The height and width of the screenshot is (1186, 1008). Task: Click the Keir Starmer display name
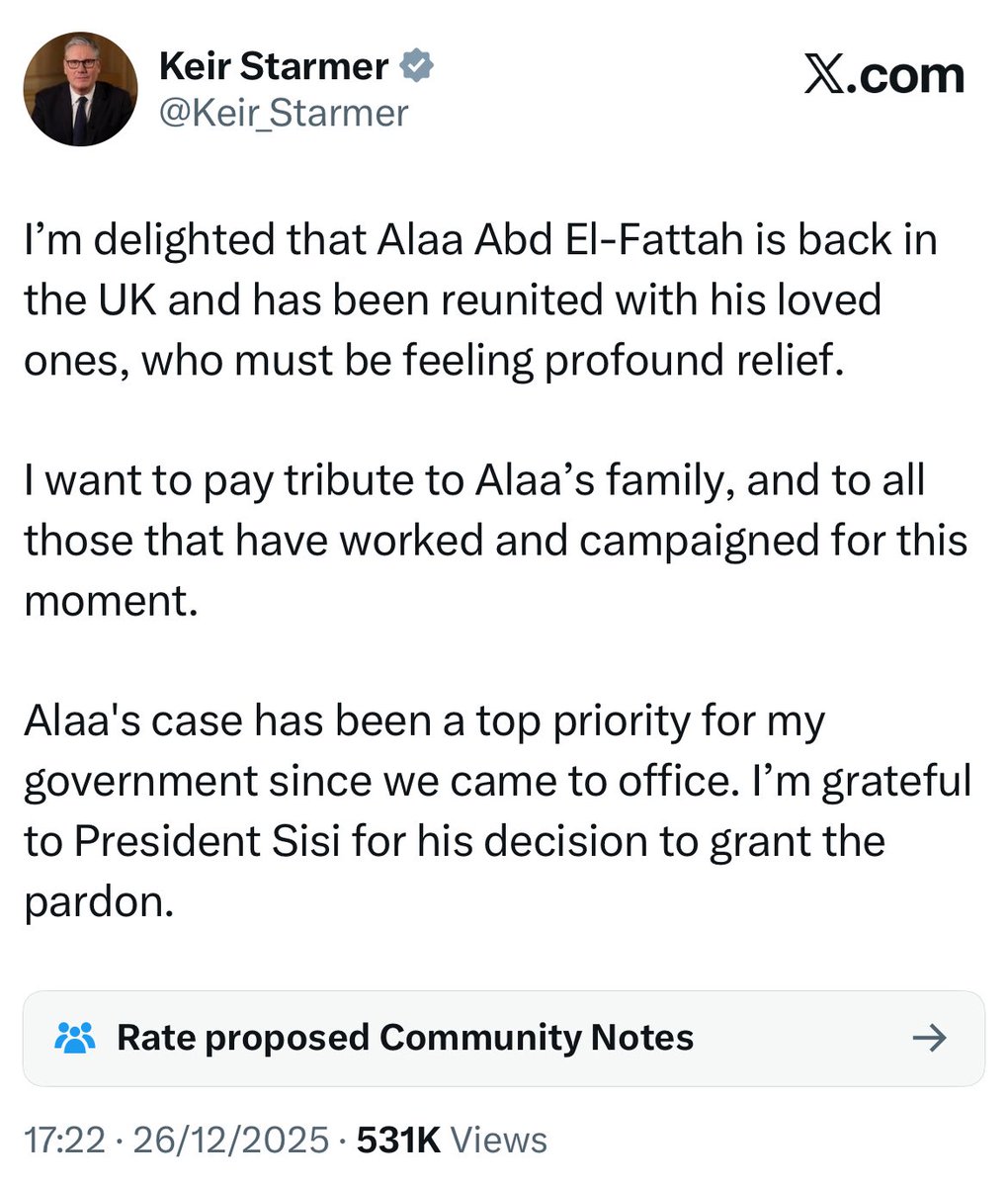click(274, 66)
